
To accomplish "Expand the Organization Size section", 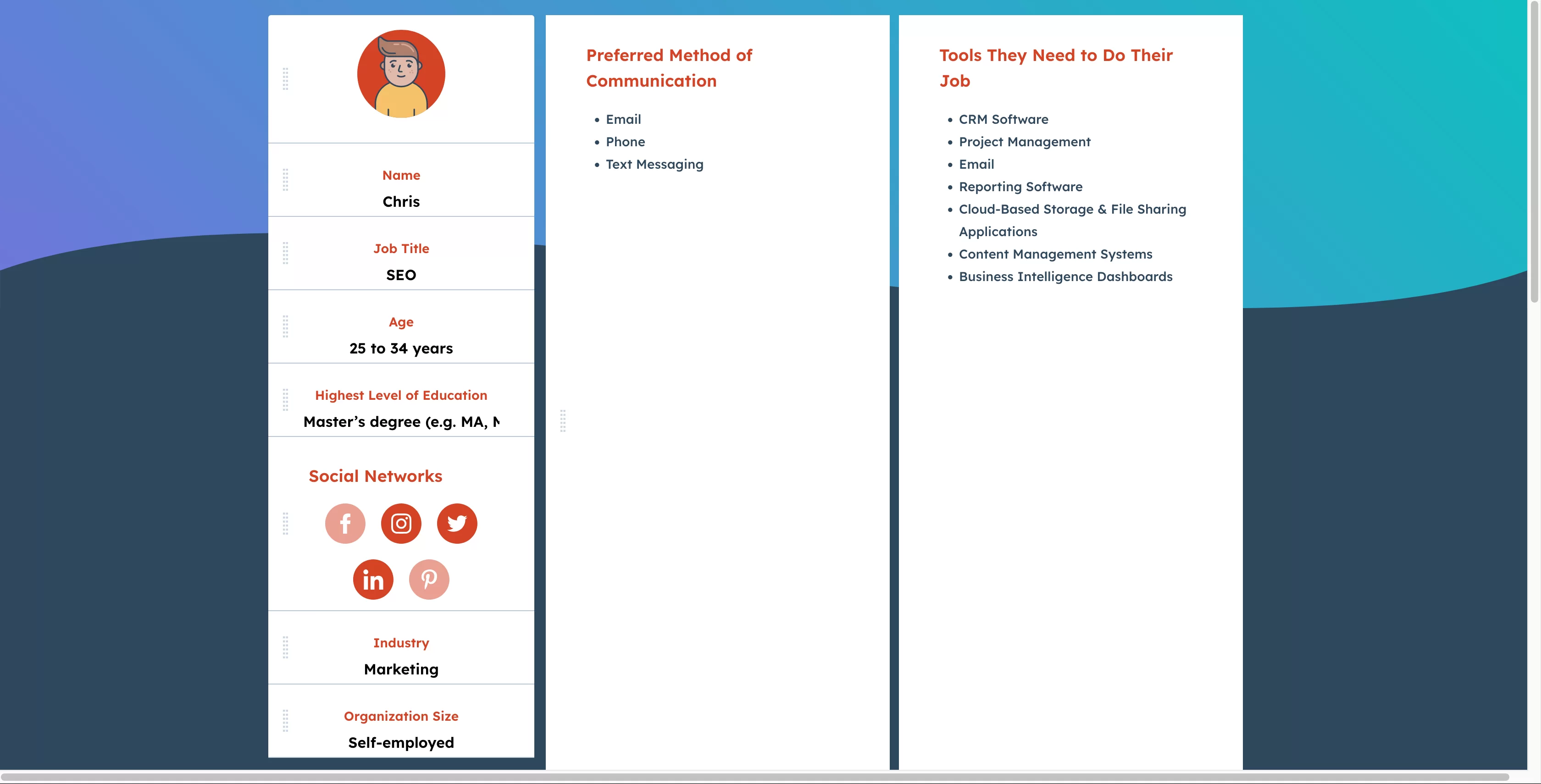I will point(400,716).
